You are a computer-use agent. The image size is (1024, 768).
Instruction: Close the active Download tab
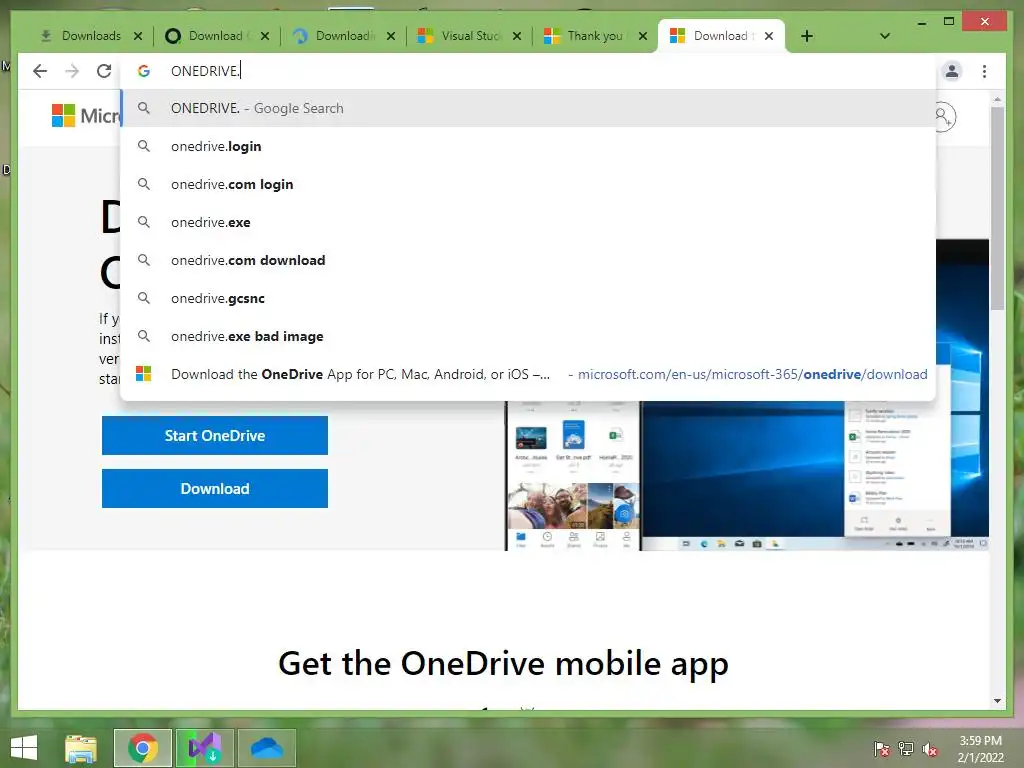[769, 36]
